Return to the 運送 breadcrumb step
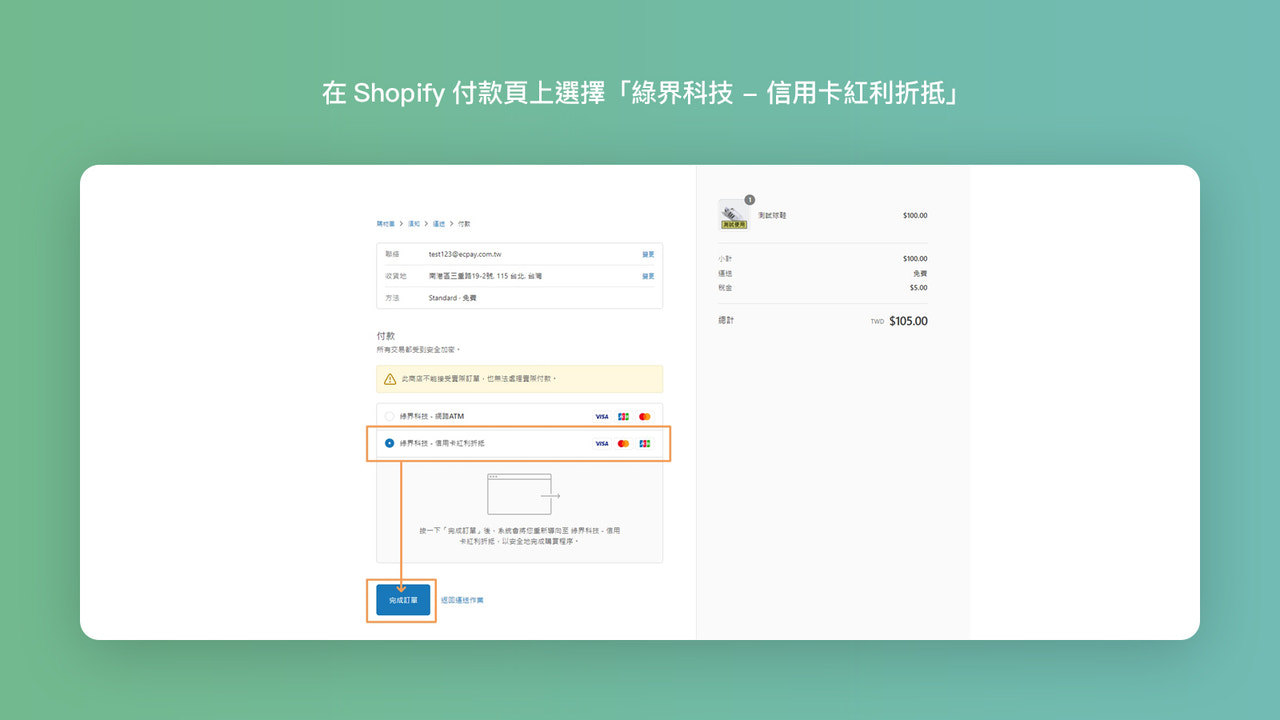This screenshot has width=1280, height=720. click(439, 224)
